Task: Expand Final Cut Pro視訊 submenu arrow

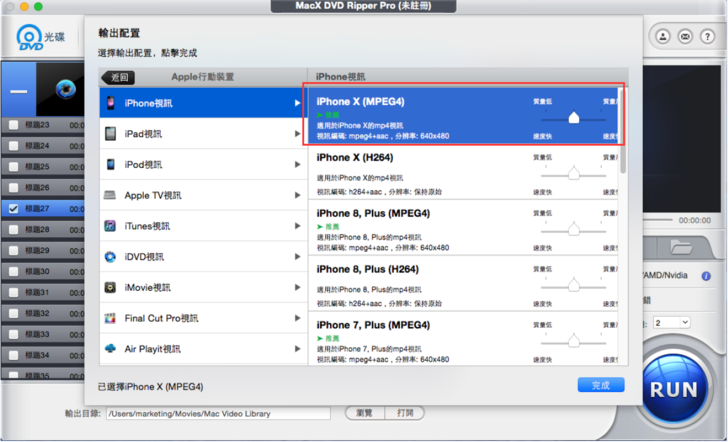Action: point(297,318)
